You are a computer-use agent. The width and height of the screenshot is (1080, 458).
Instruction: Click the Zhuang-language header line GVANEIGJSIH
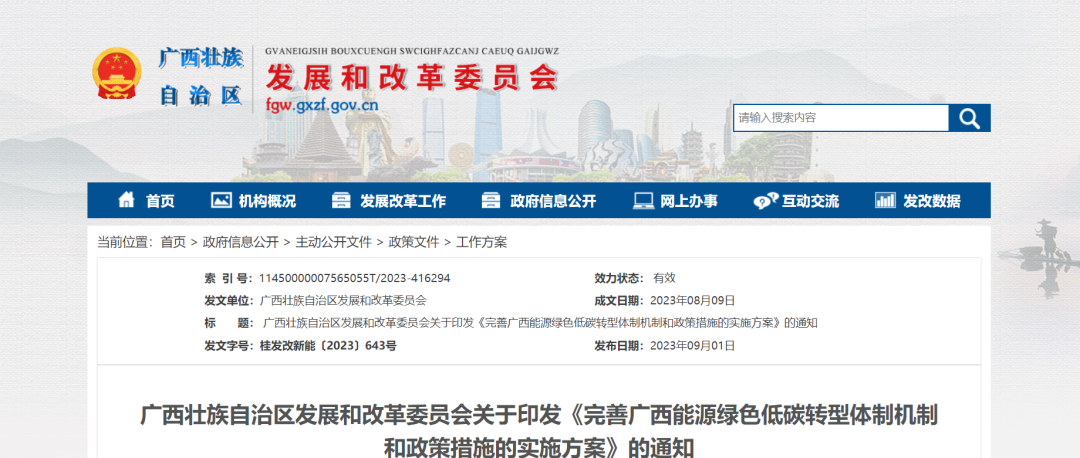click(412, 52)
